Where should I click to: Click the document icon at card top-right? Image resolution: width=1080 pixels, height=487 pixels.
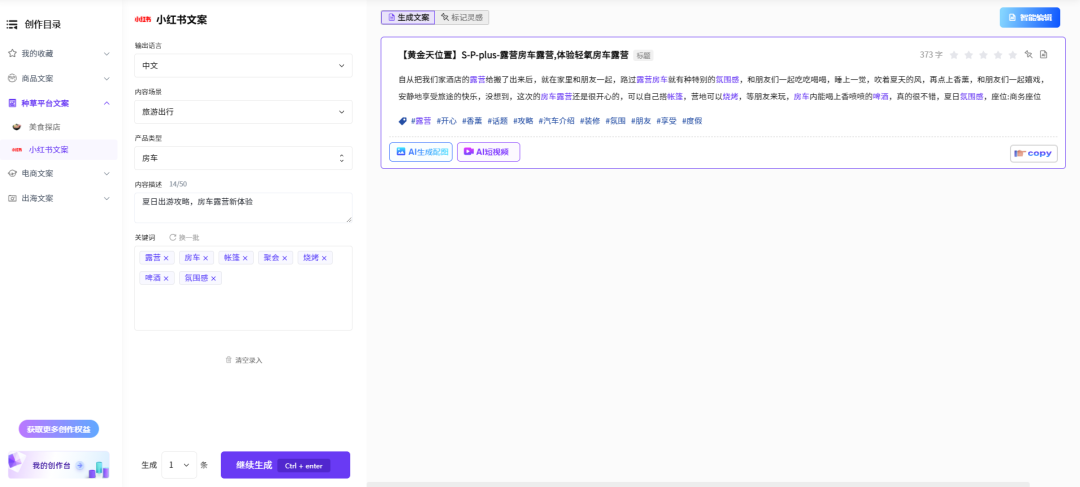point(1043,55)
